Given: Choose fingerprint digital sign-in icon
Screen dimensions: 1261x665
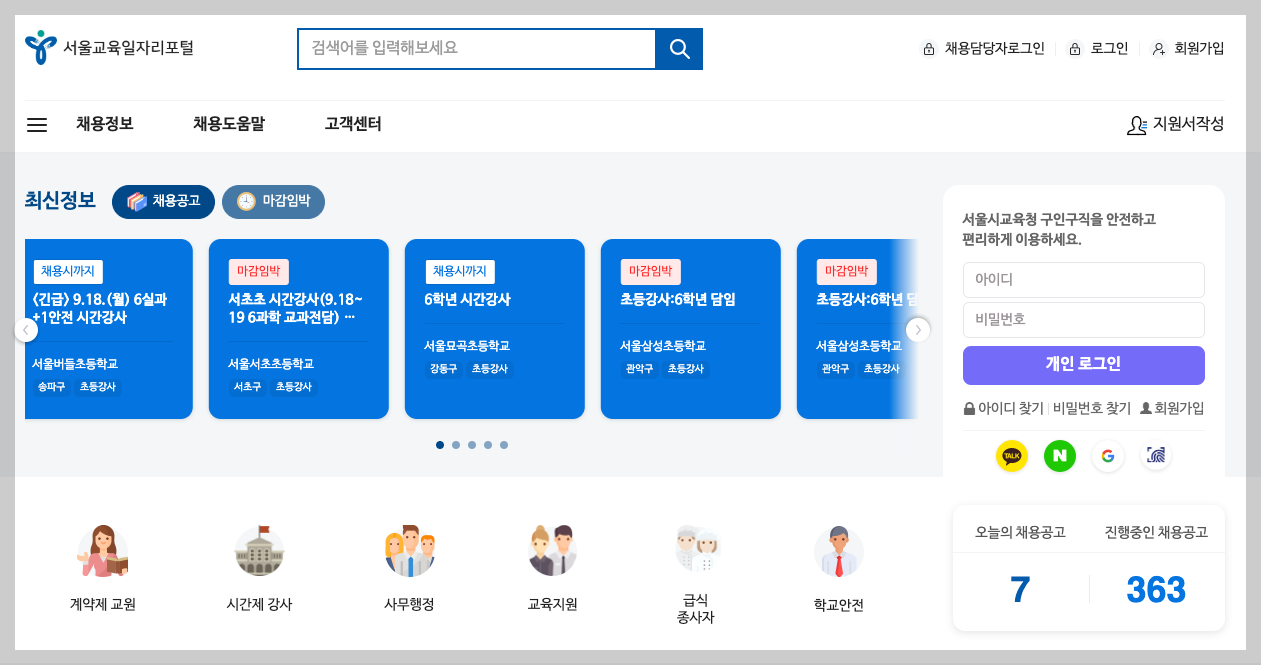Looking at the screenshot, I should pos(1155,456).
